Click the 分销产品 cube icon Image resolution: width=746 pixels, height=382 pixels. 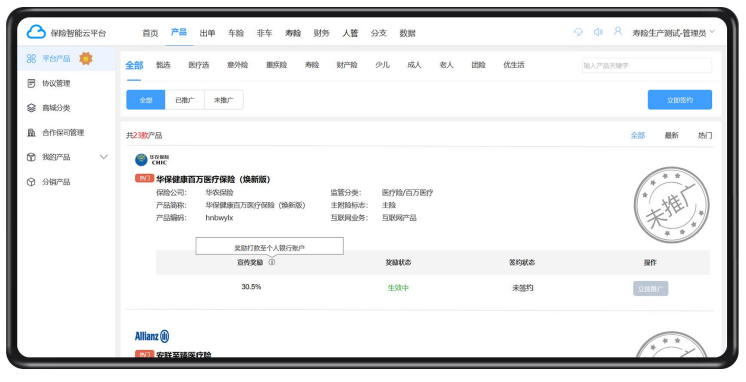click(x=31, y=182)
